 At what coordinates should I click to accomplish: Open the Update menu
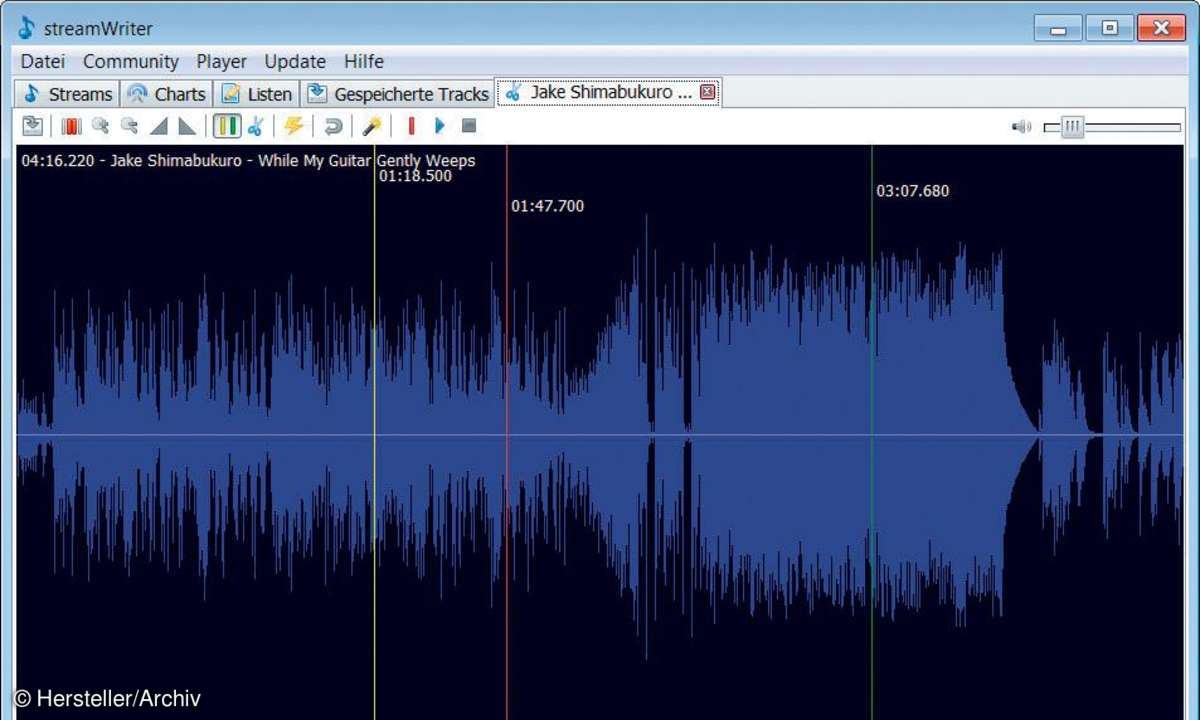[x=295, y=61]
